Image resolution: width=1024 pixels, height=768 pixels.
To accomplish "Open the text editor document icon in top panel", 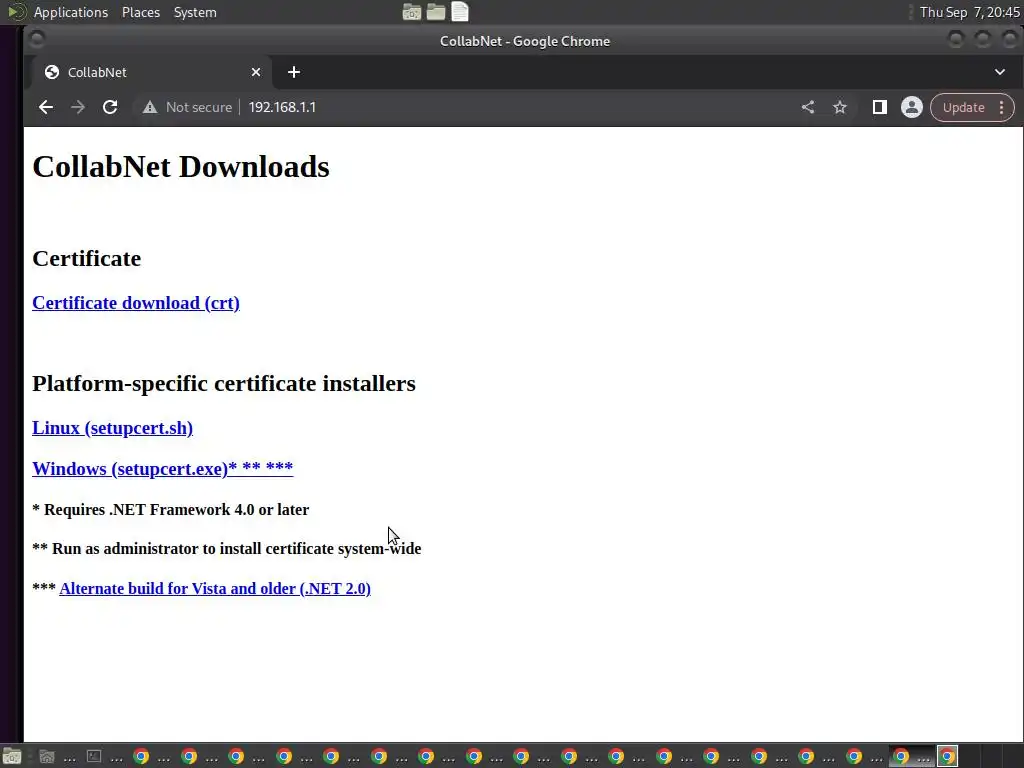I will coord(460,12).
